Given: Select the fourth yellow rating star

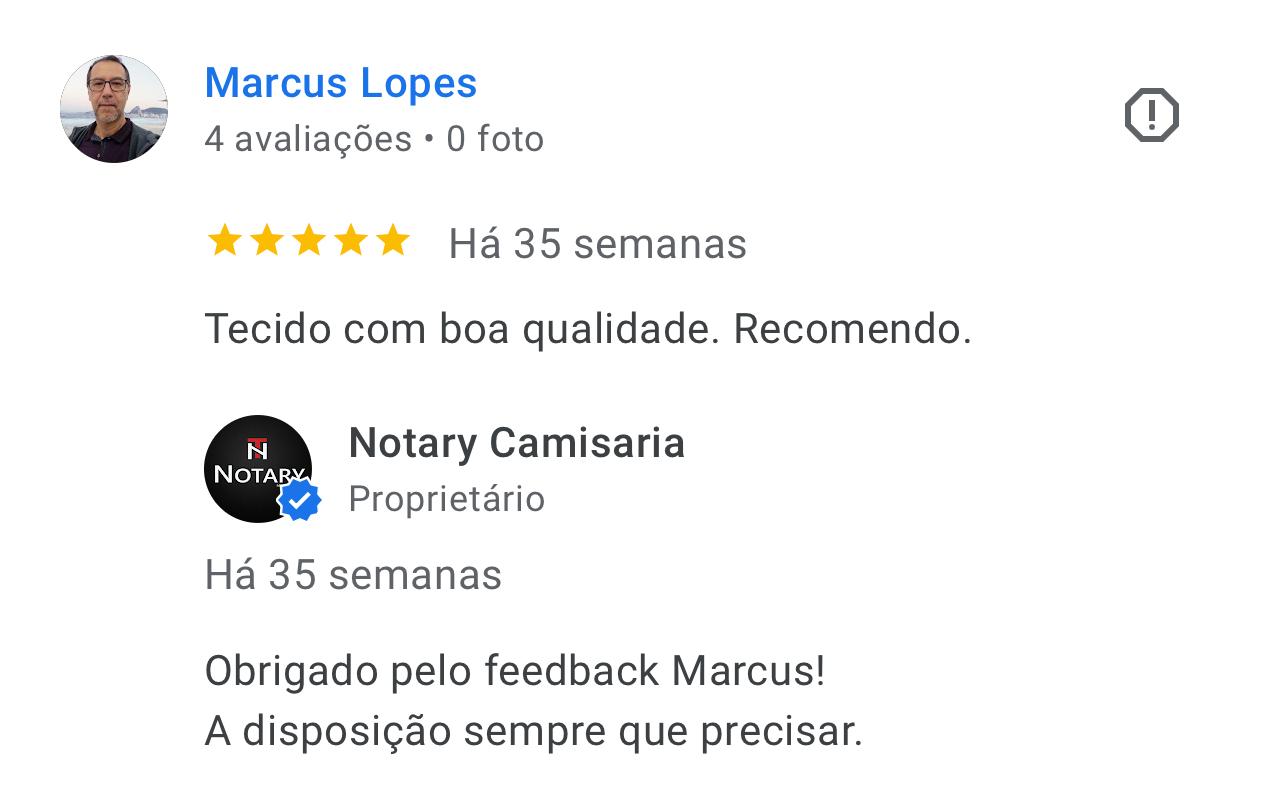Looking at the screenshot, I should tap(350, 241).
